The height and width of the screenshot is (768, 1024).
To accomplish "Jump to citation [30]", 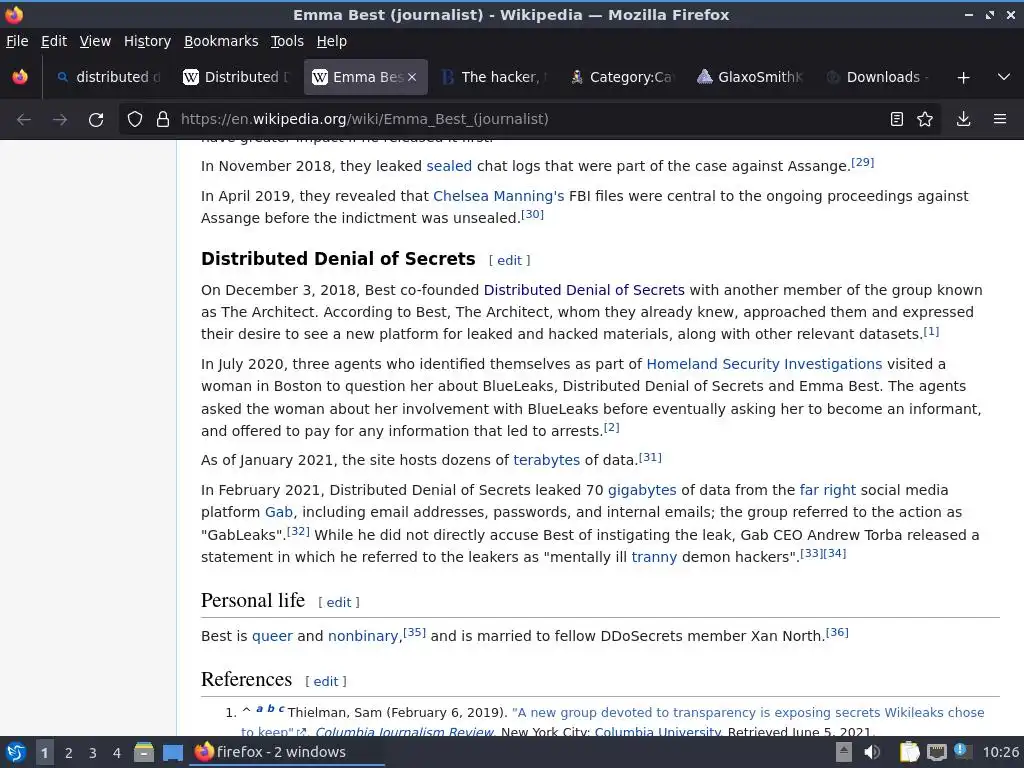I will point(532,214).
